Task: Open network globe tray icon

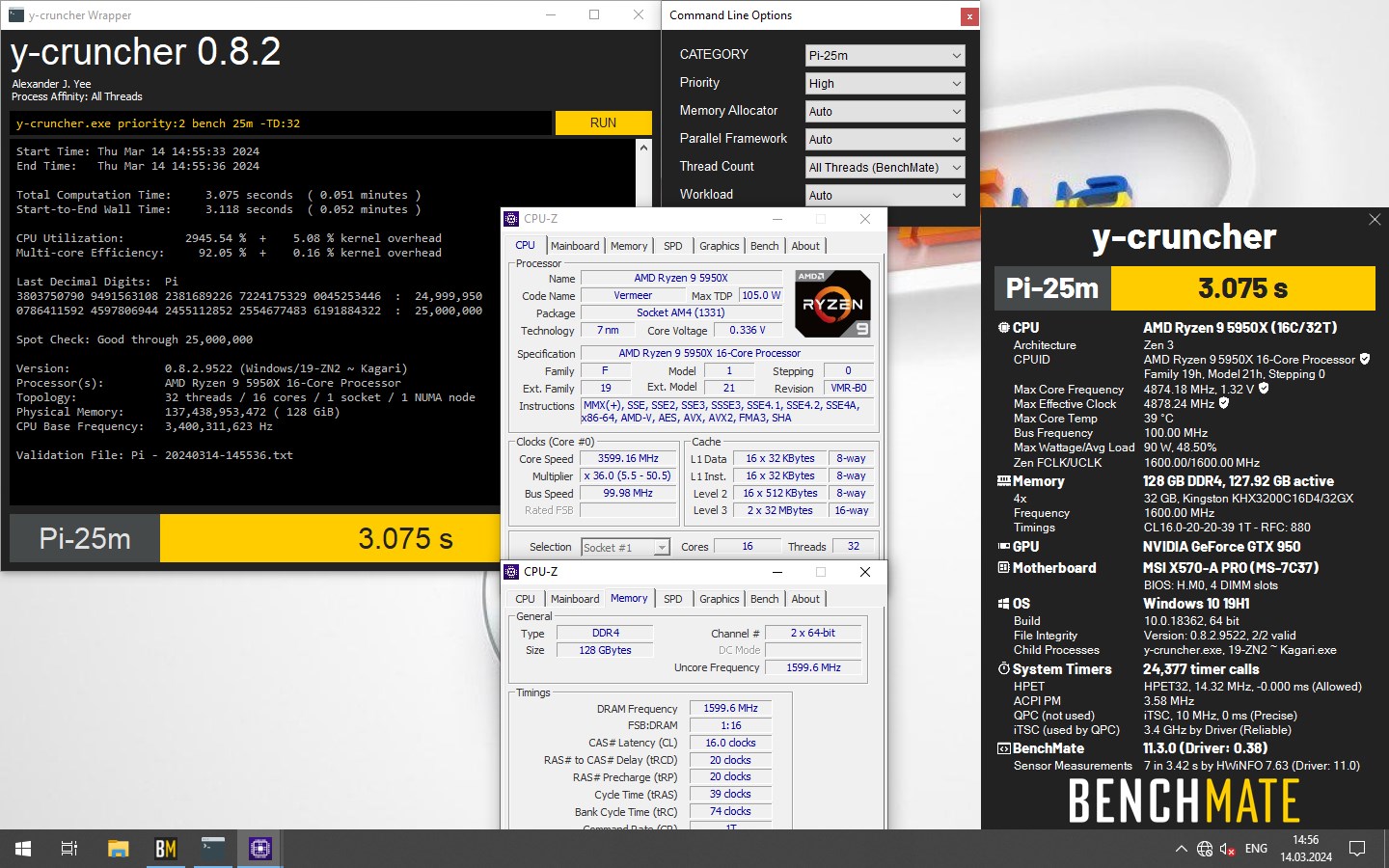Action: (x=1205, y=849)
